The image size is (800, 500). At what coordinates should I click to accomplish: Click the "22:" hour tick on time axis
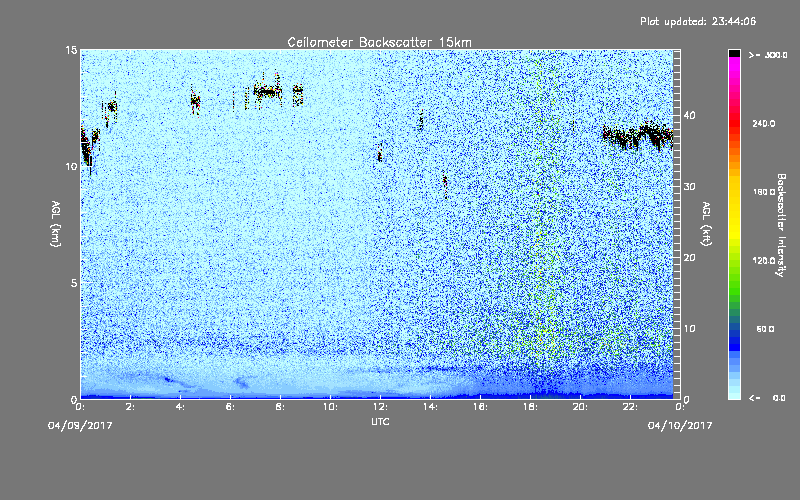click(x=630, y=407)
